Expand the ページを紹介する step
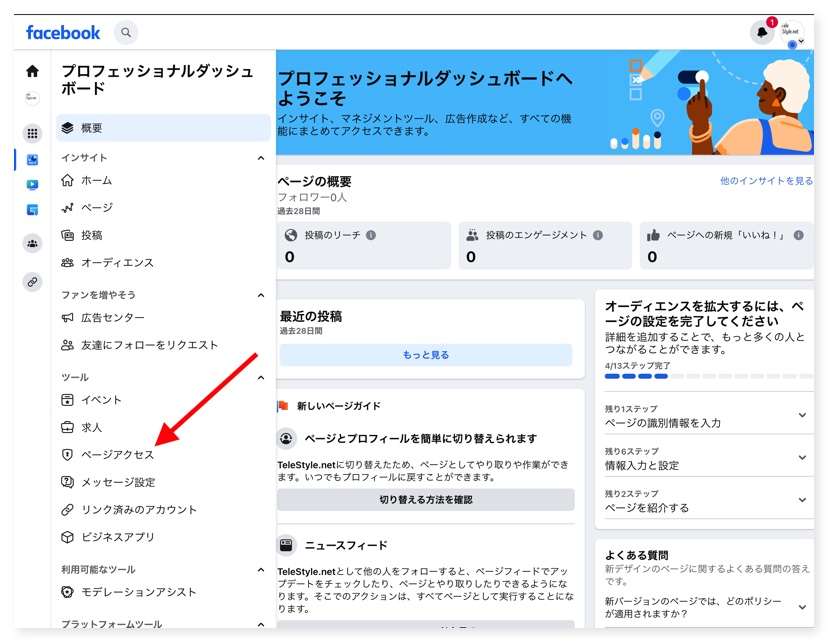 click(802, 500)
